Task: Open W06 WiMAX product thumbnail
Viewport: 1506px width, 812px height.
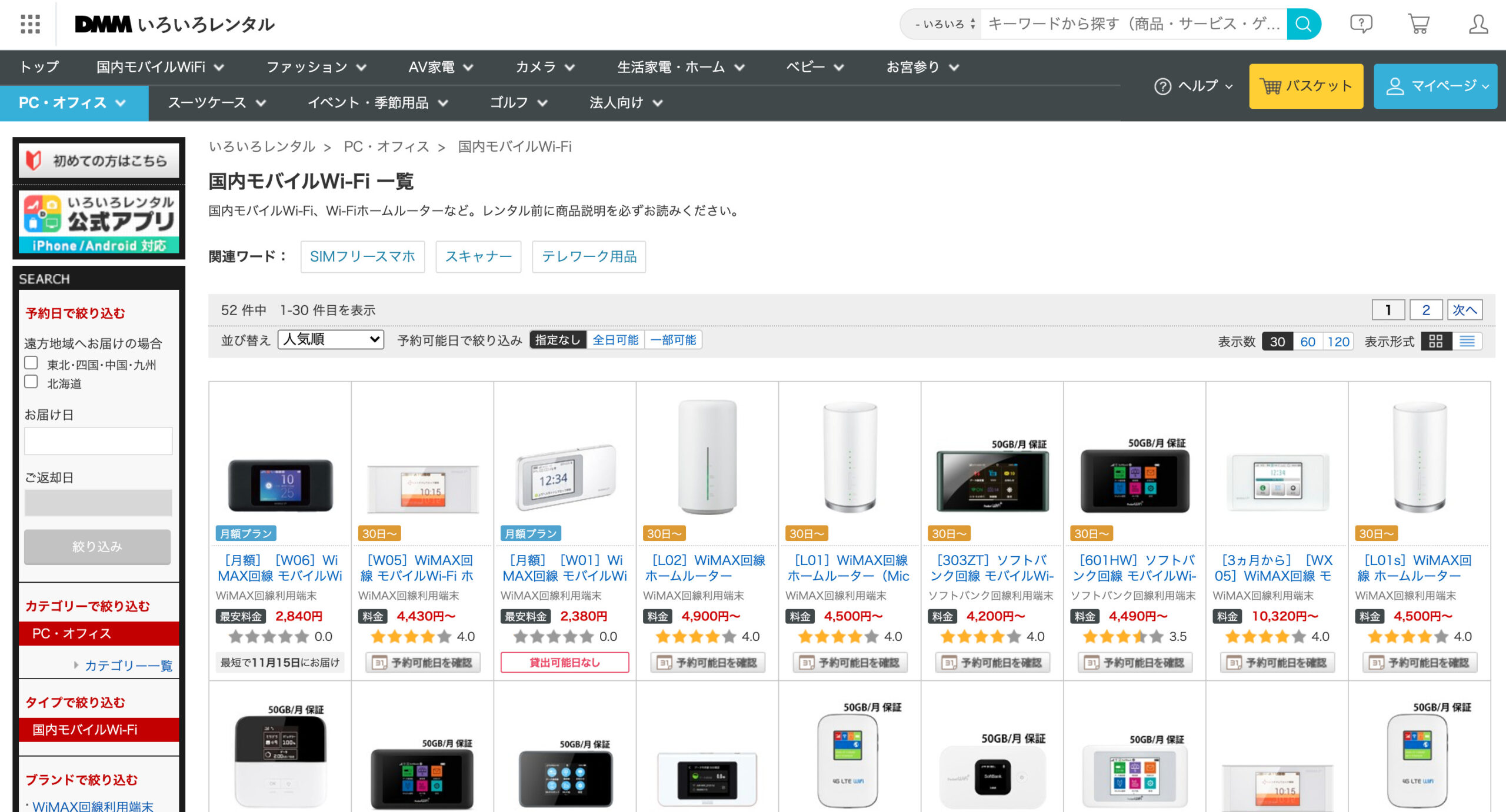Action: [280, 486]
